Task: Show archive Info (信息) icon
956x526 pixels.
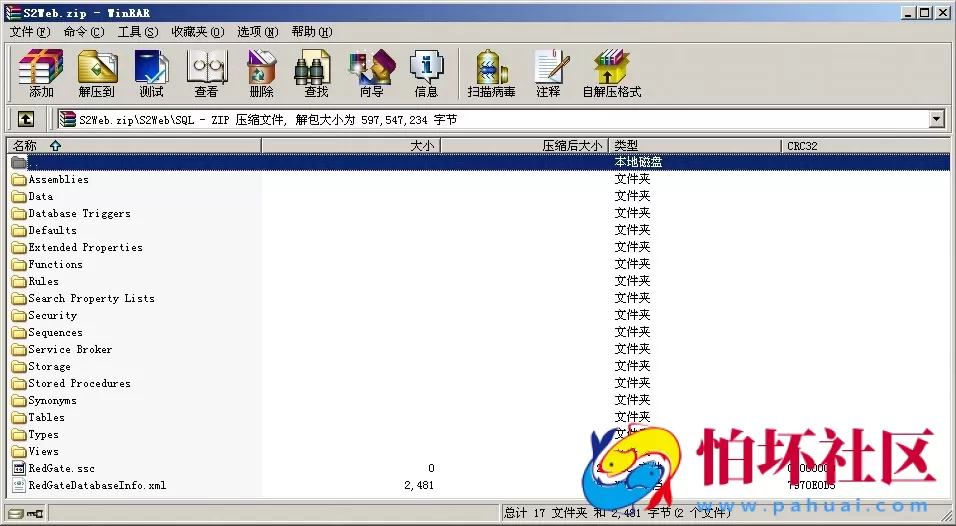Action: [x=426, y=73]
